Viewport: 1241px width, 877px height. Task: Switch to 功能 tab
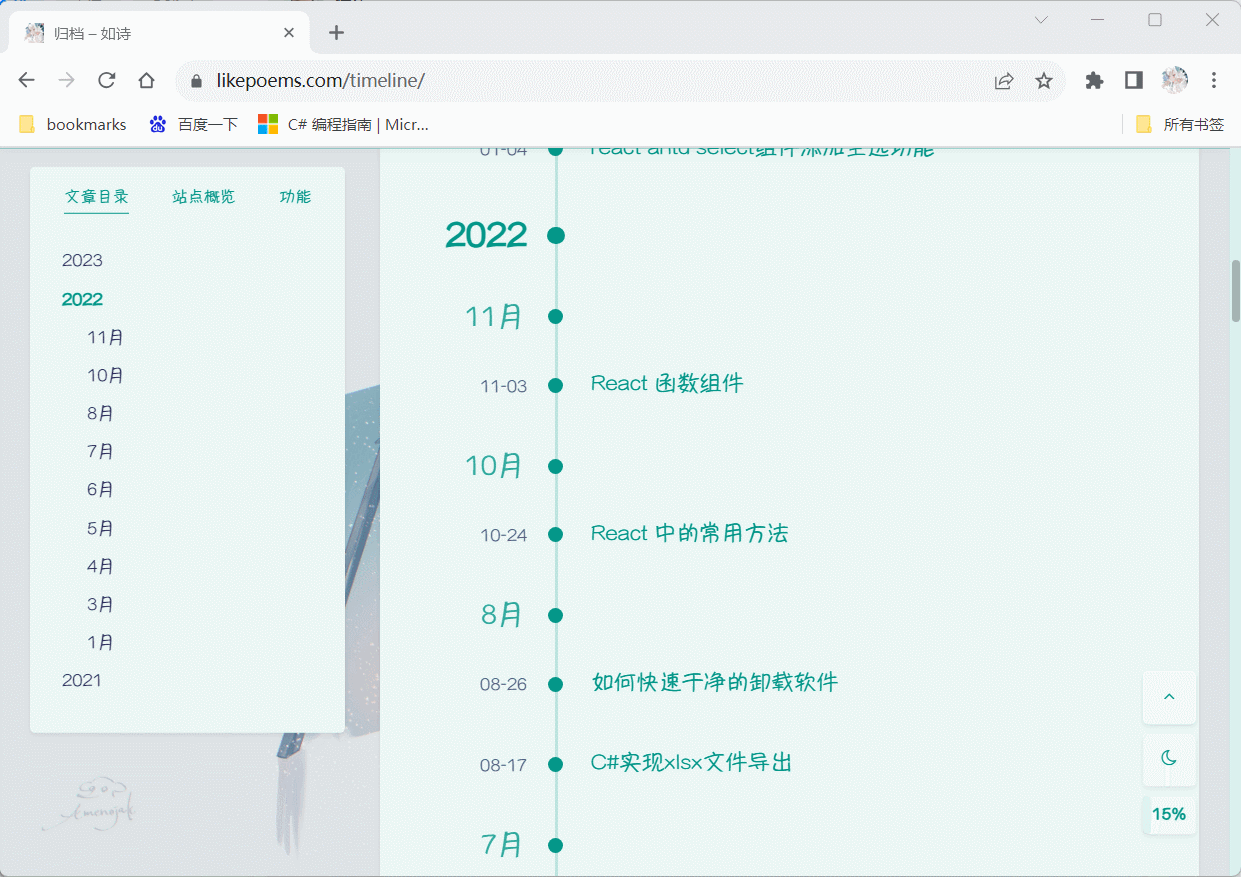coord(295,197)
